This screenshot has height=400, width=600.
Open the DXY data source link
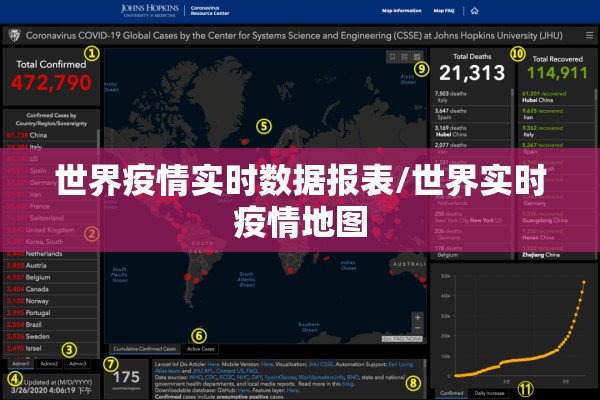click(x=257, y=377)
